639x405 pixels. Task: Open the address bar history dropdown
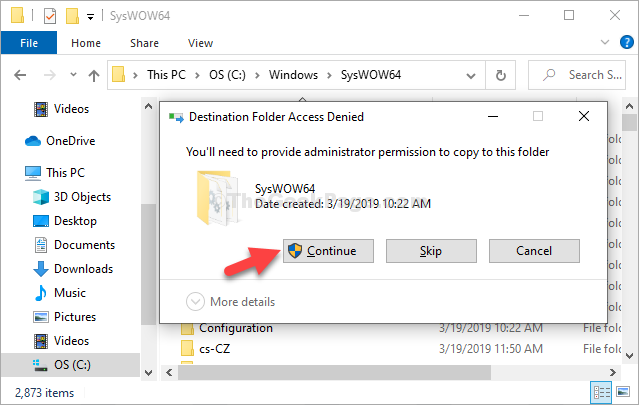[x=471, y=76]
